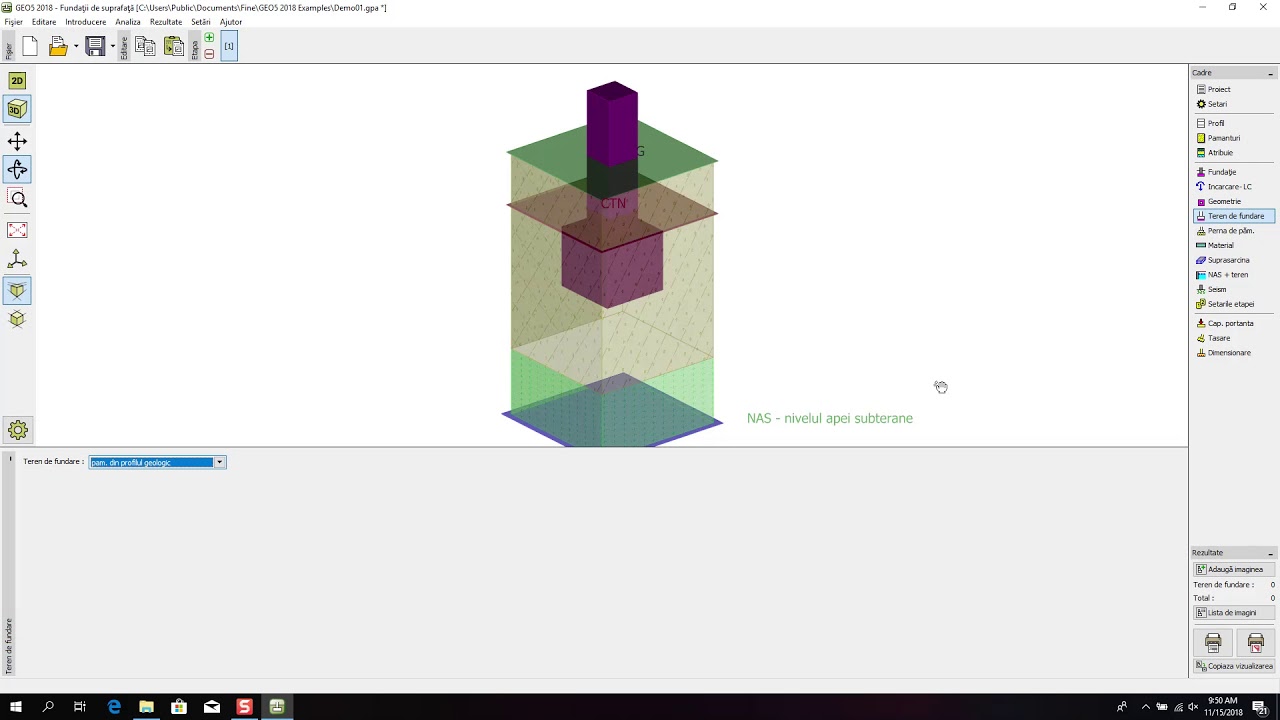Open the Fișier menu
The image size is (1280, 720).
click(x=14, y=22)
